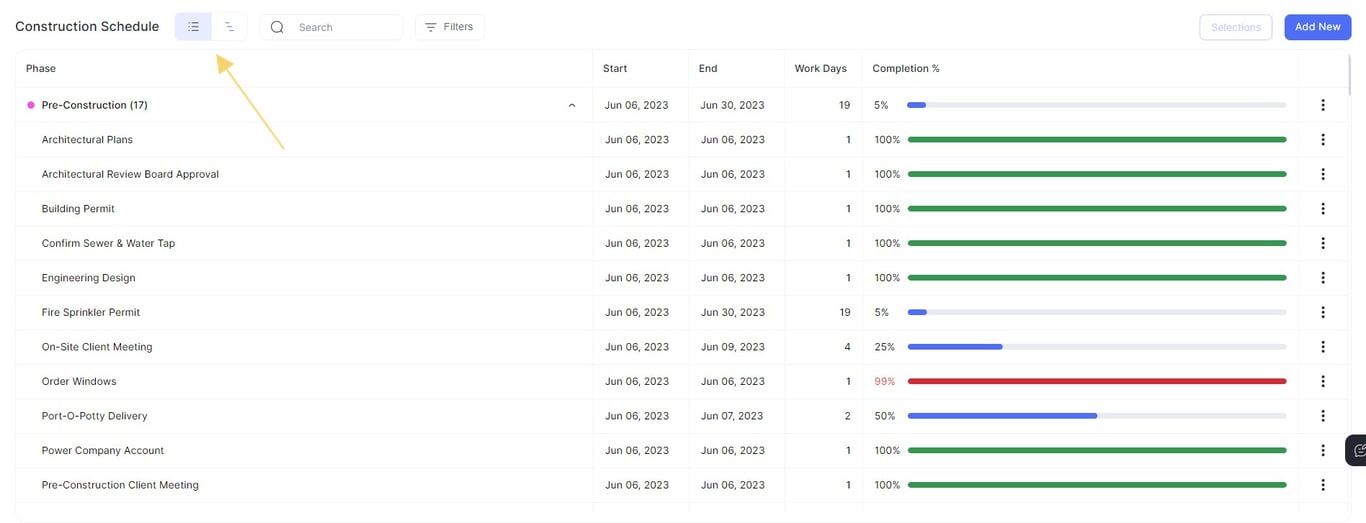The width and height of the screenshot is (1366, 523).
Task: Open the chat widget at right edge
Action: (1356, 450)
